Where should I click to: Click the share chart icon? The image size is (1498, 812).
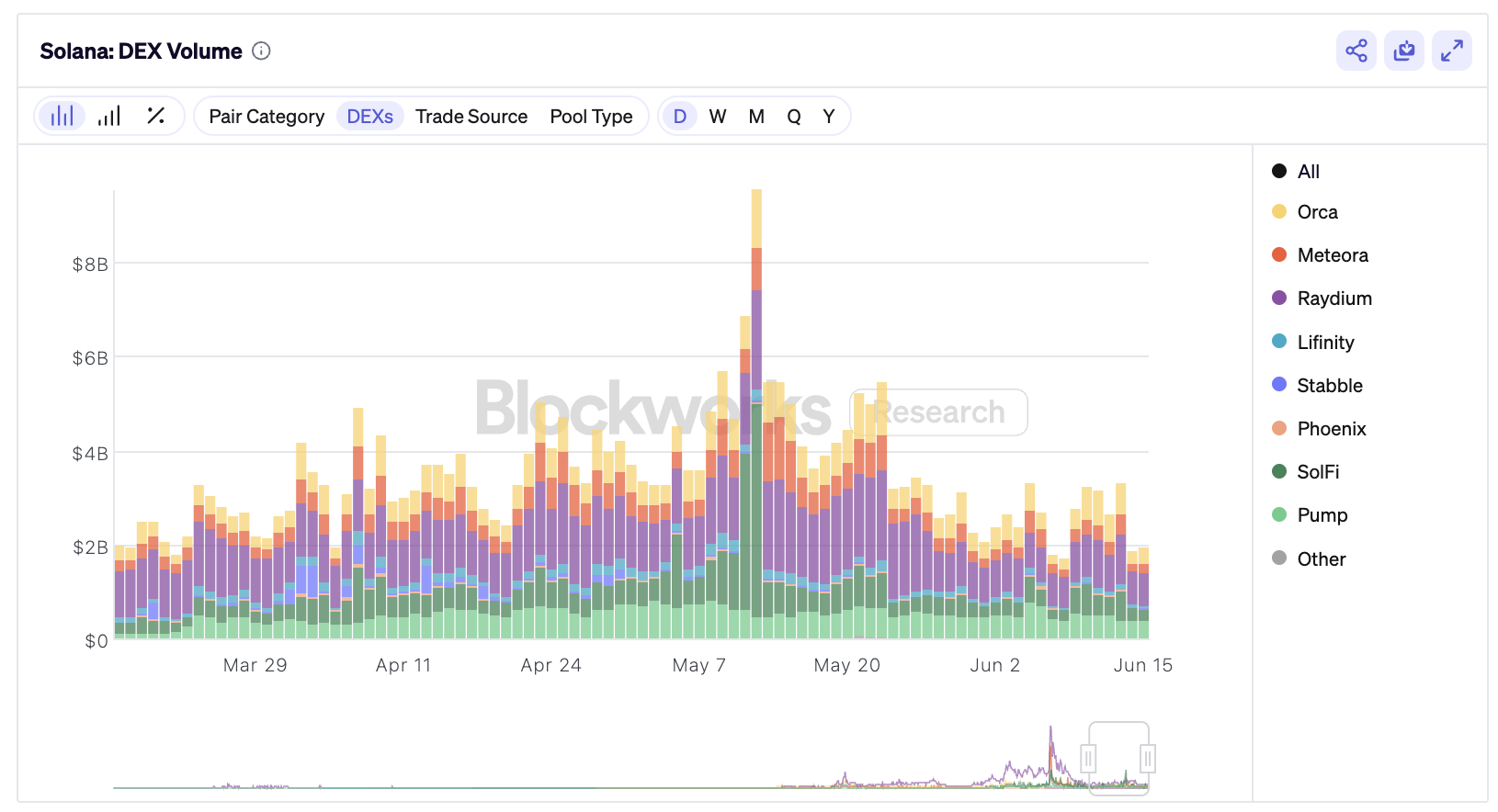(x=1356, y=51)
